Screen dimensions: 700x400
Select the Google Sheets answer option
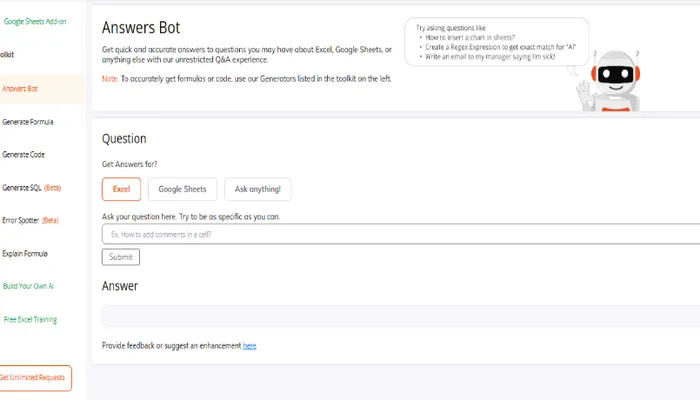[182, 189]
